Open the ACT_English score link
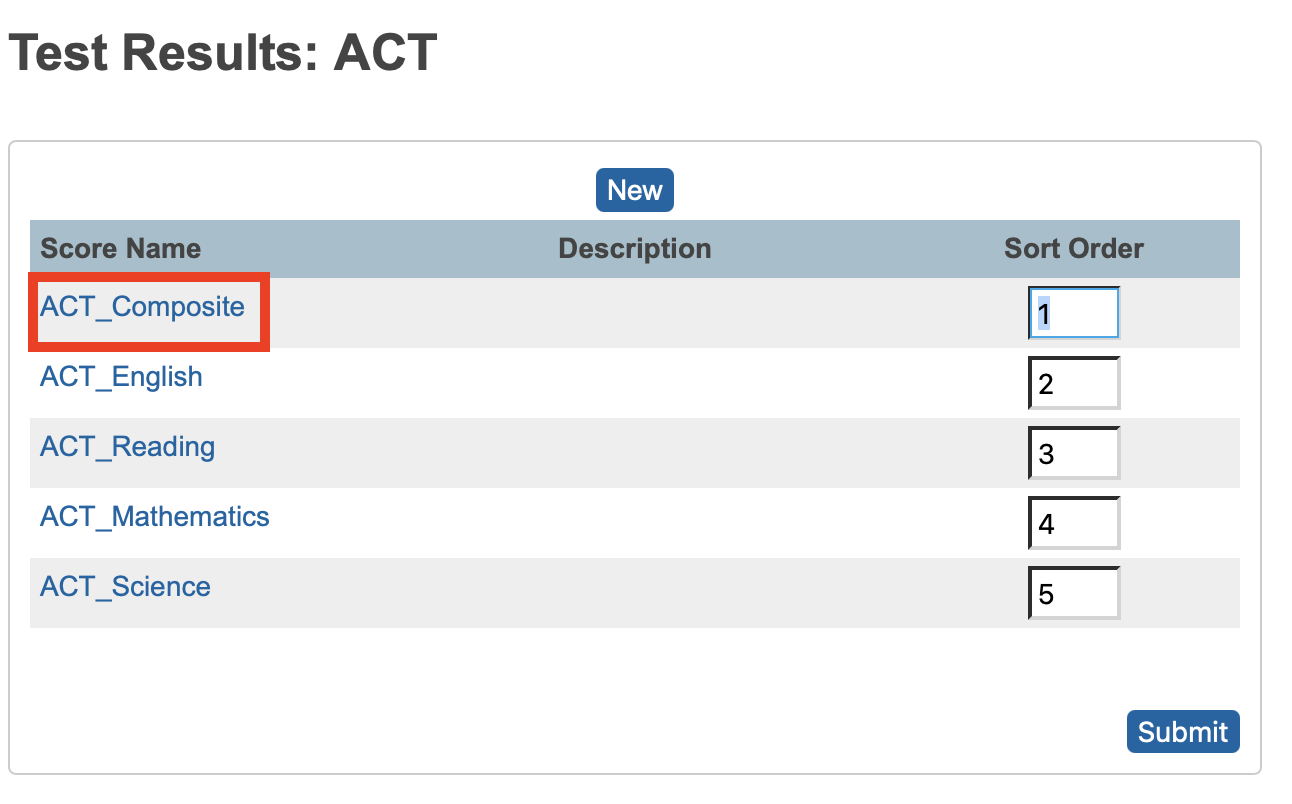 pyautogui.click(x=120, y=376)
